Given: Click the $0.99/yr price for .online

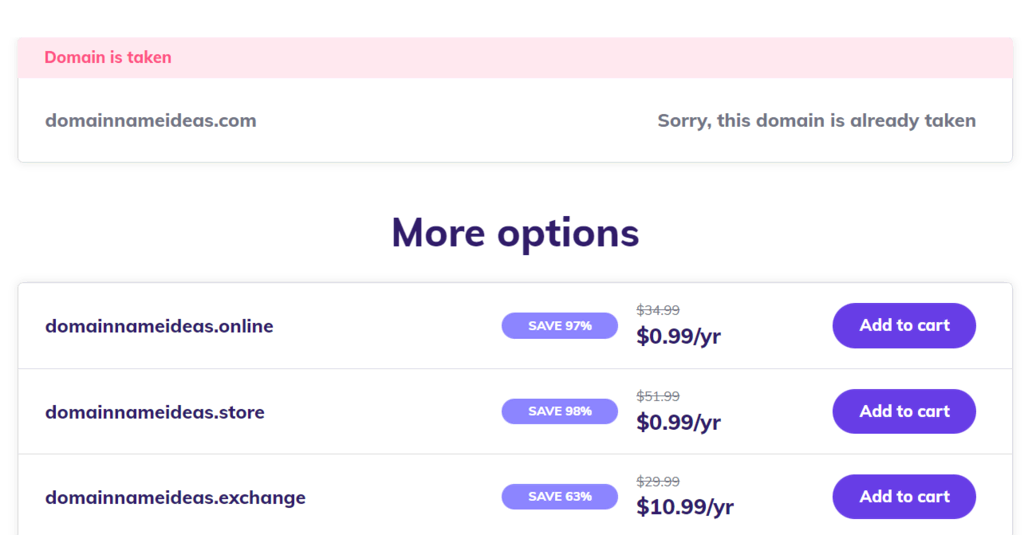Looking at the screenshot, I should [678, 337].
